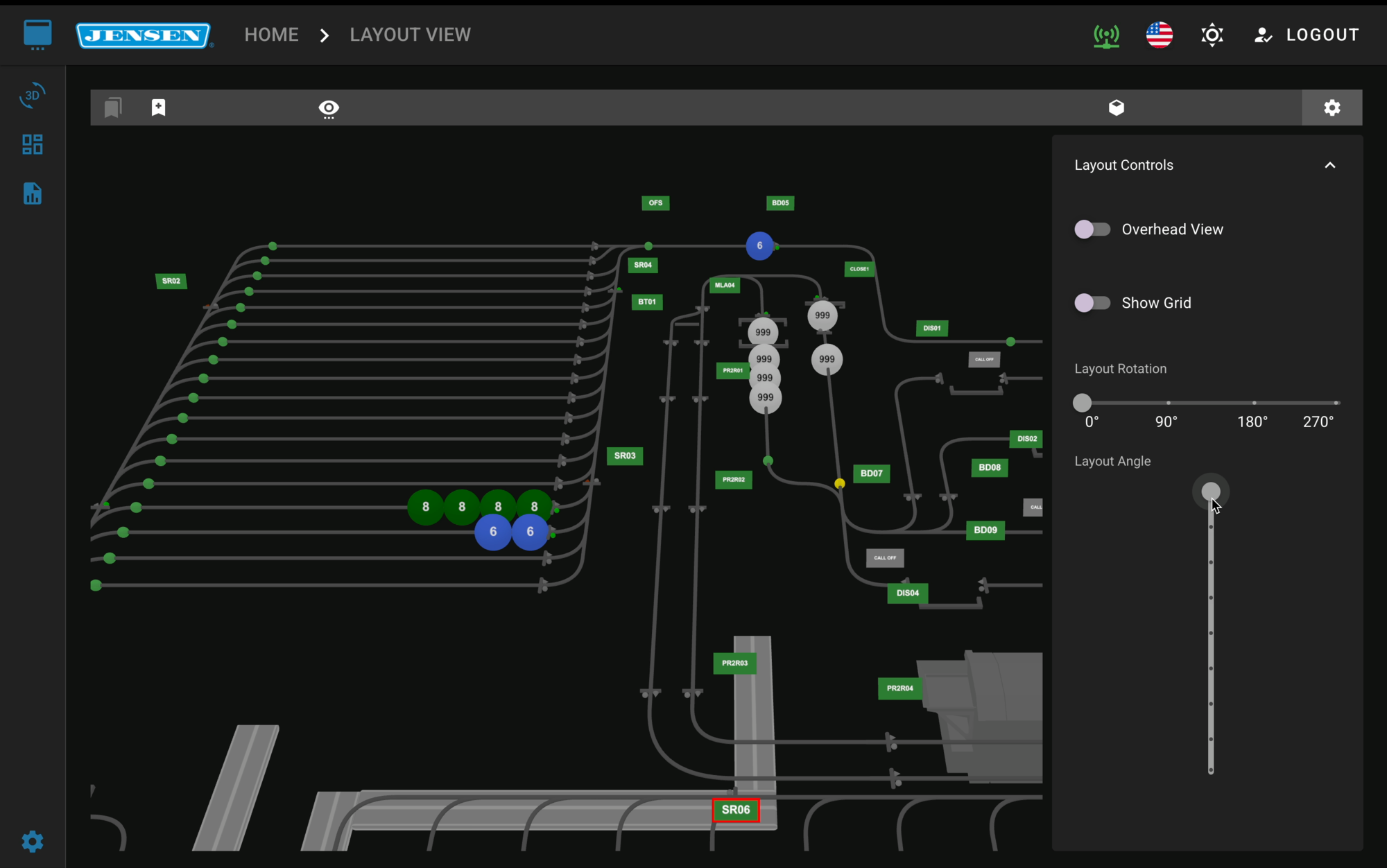Click the top-left app menu icon
Viewport: 1387px width, 868px height.
tap(37, 35)
